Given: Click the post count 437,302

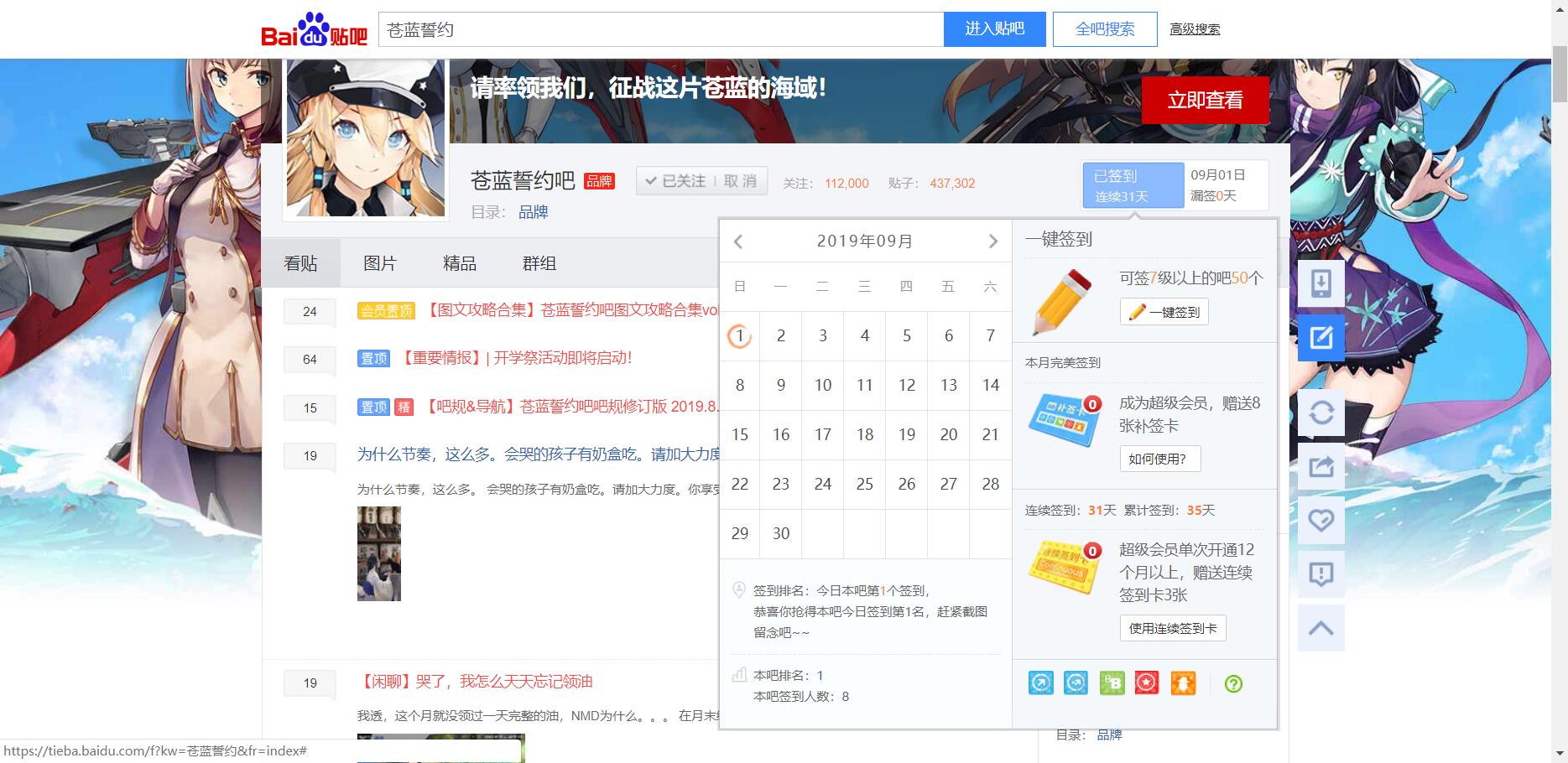Looking at the screenshot, I should [952, 184].
